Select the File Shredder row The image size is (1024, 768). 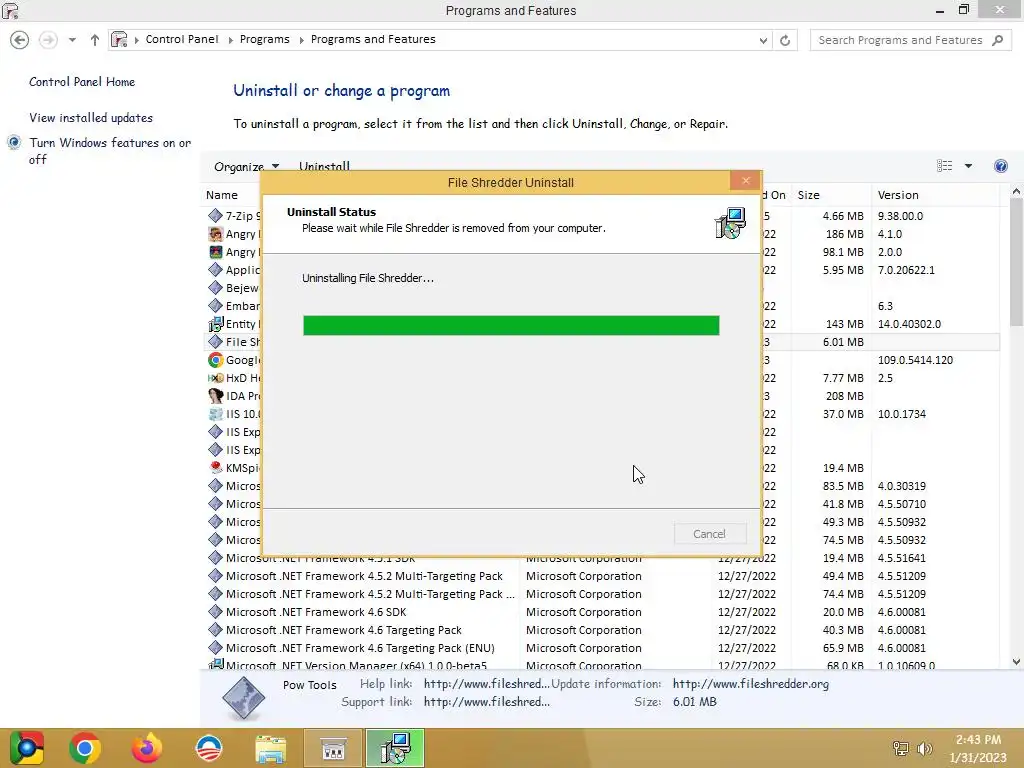point(233,342)
